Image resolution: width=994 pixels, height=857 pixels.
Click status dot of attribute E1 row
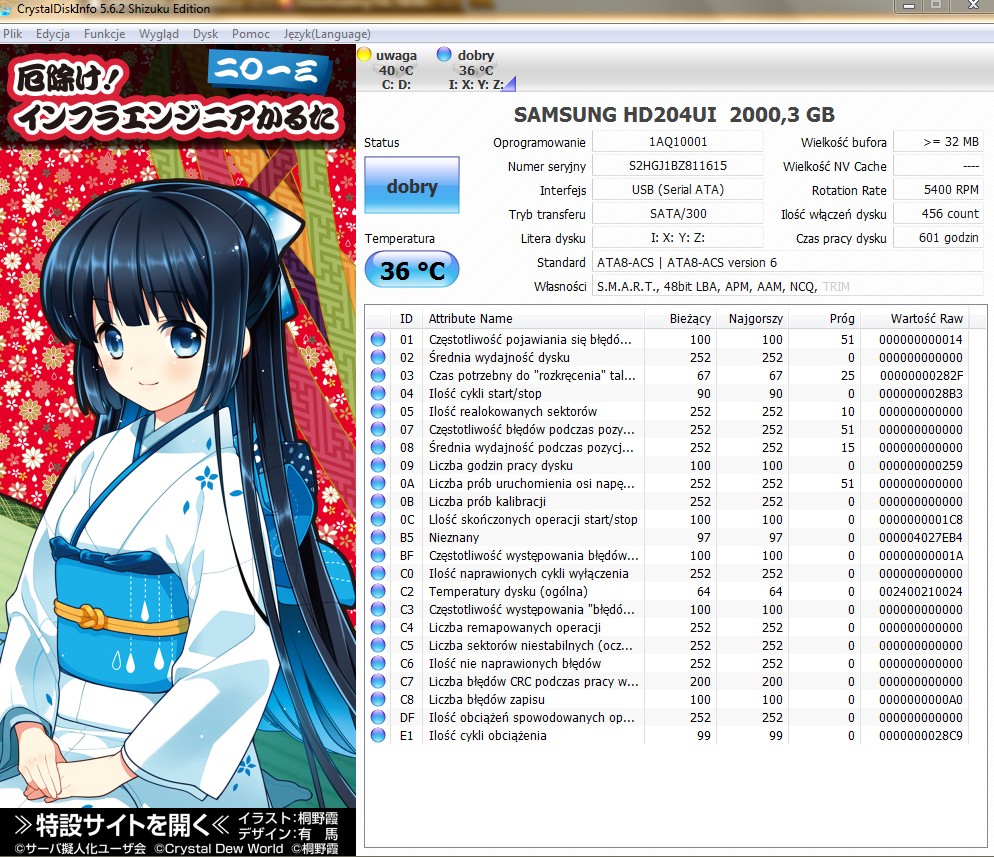point(378,735)
